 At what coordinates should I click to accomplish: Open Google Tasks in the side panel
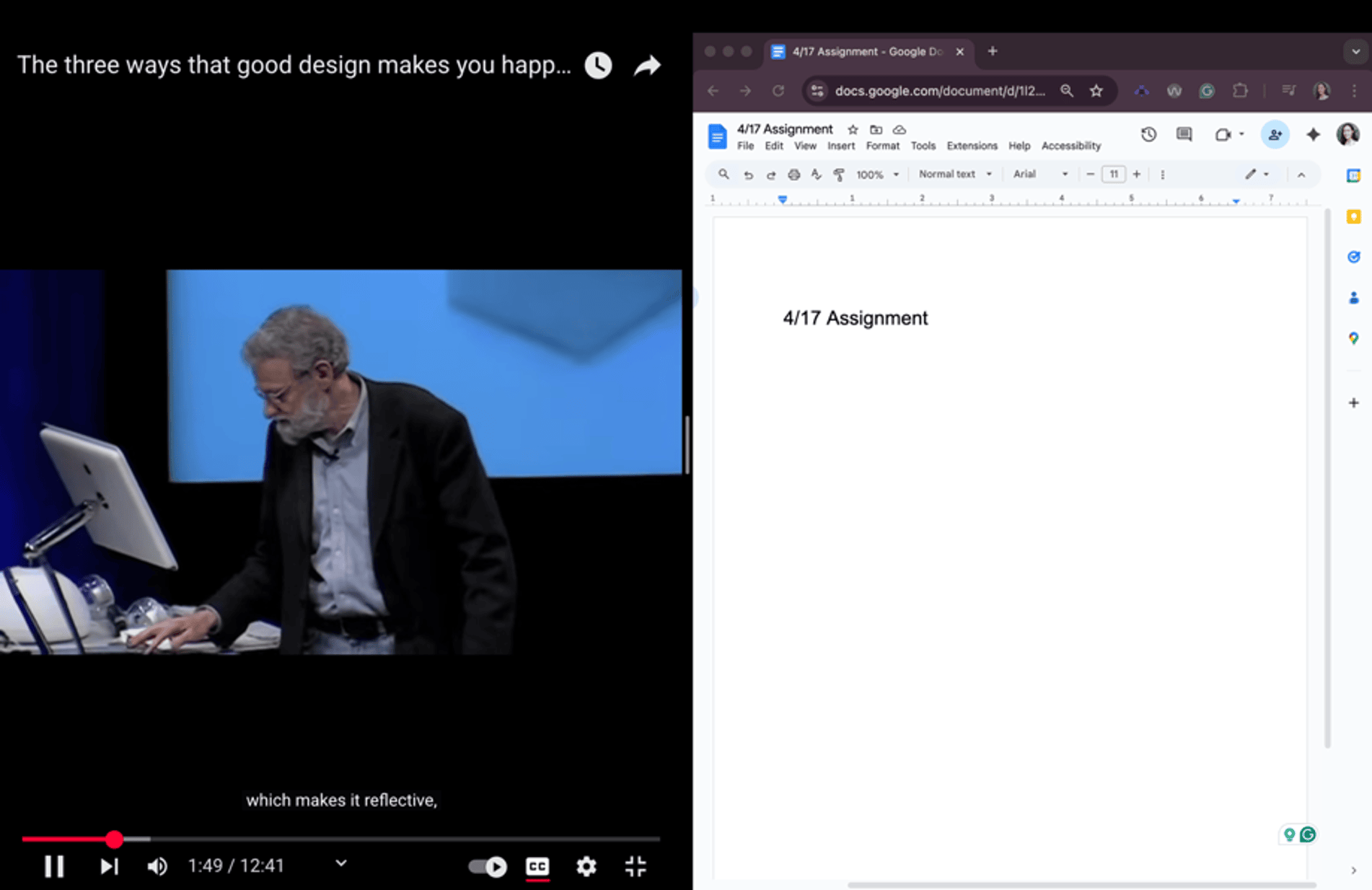[x=1354, y=257]
